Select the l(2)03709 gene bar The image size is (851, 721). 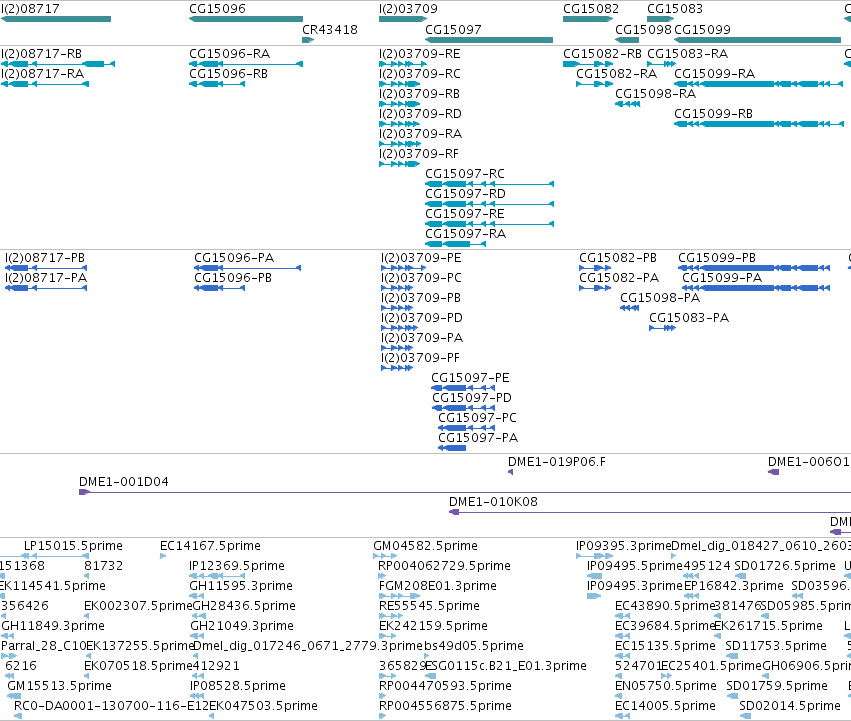click(x=403, y=19)
